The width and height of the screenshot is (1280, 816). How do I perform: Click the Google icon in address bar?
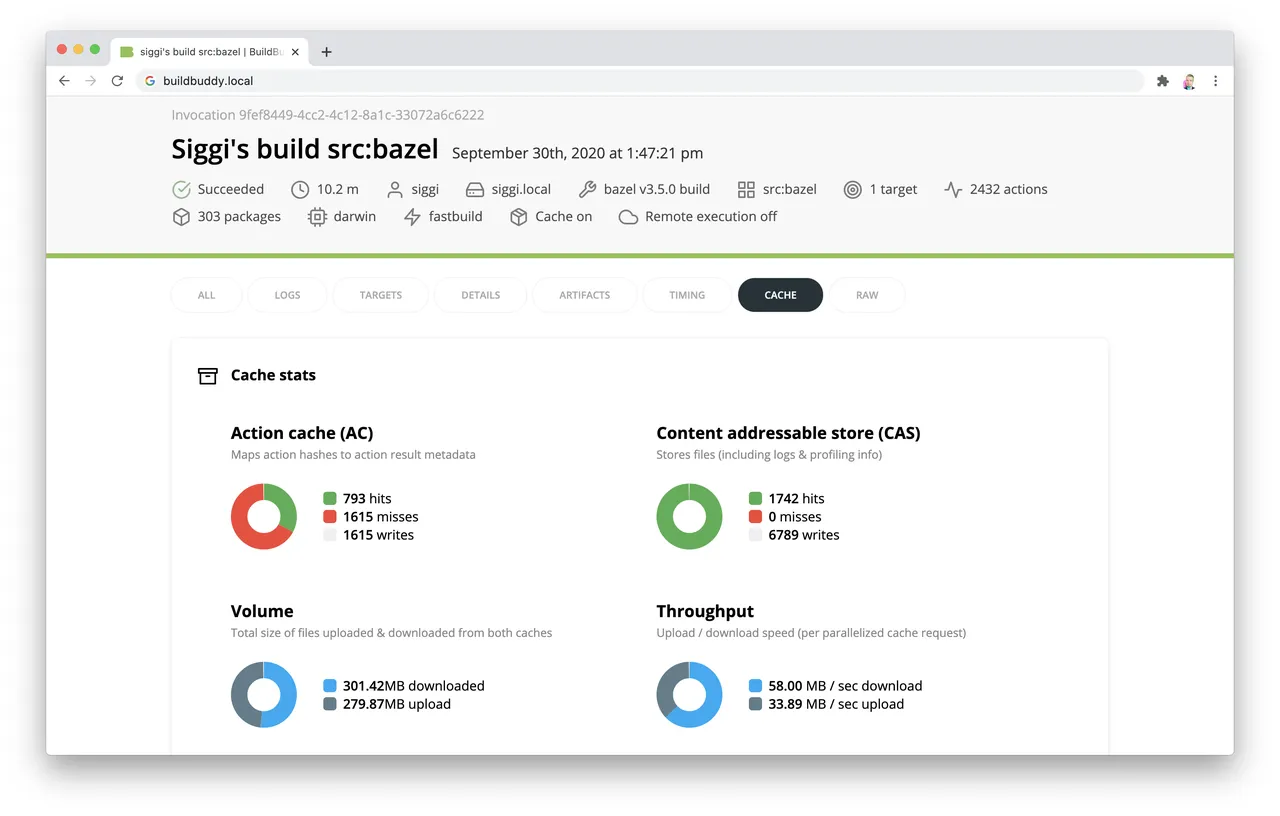pos(150,81)
